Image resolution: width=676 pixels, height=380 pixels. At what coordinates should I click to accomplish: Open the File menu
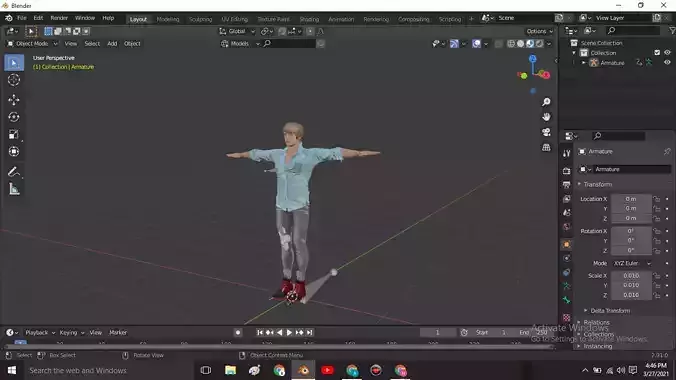(x=22, y=18)
